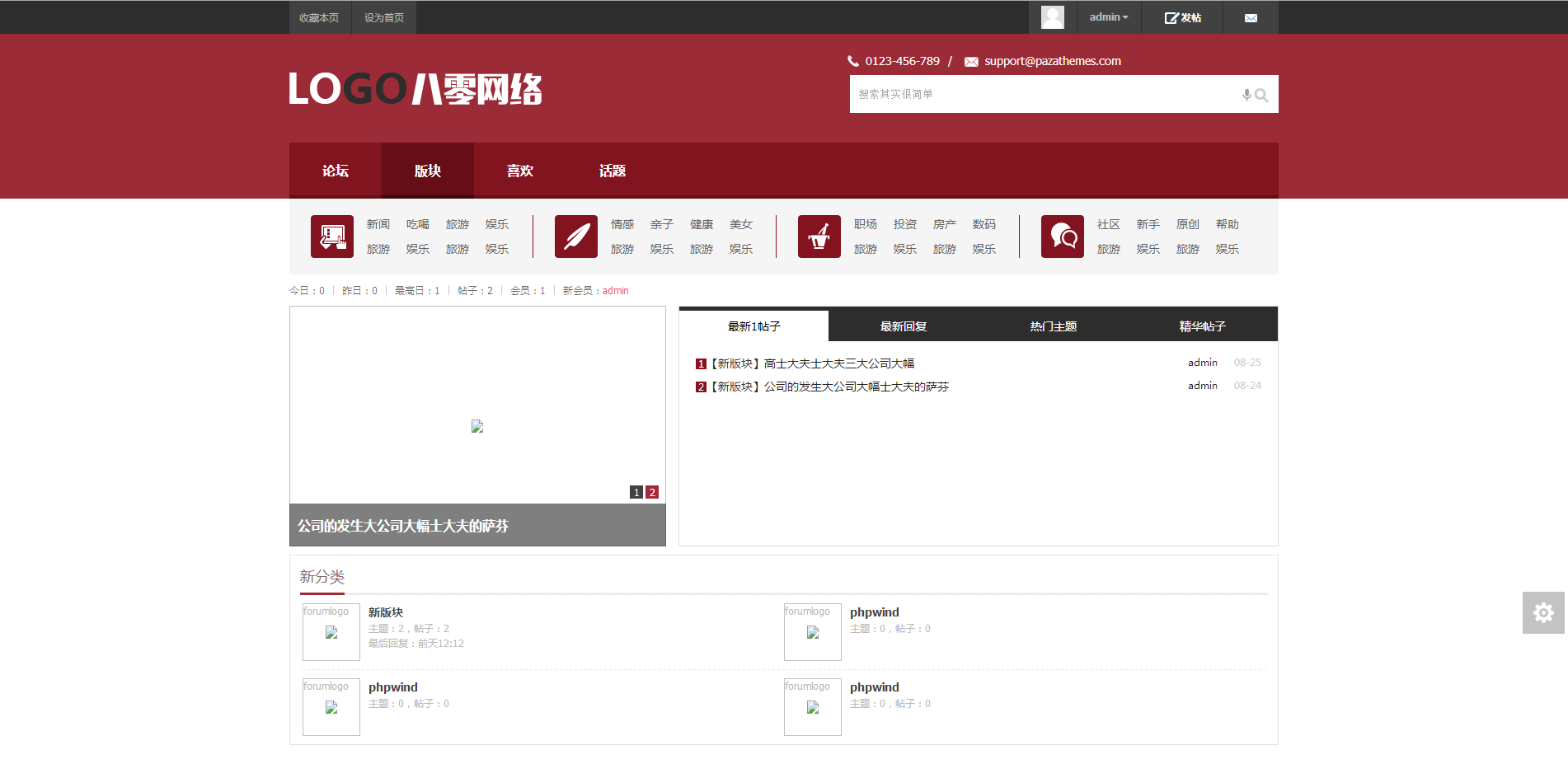Click the magnifier search icon
This screenshot has height=778, width=1568.
[1261, 96]
